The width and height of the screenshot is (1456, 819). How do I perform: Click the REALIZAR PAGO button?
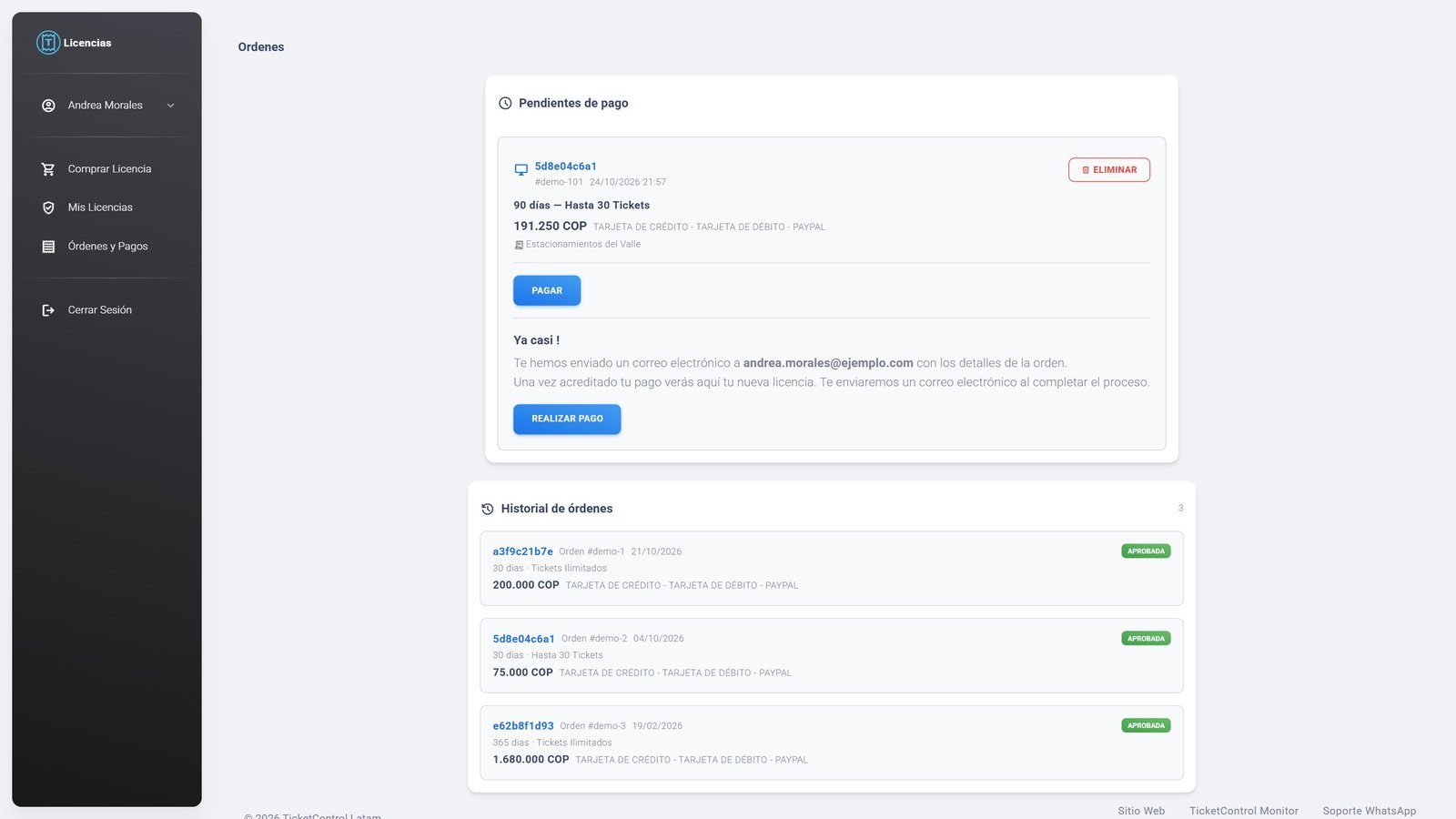click(x=567, y=419)
